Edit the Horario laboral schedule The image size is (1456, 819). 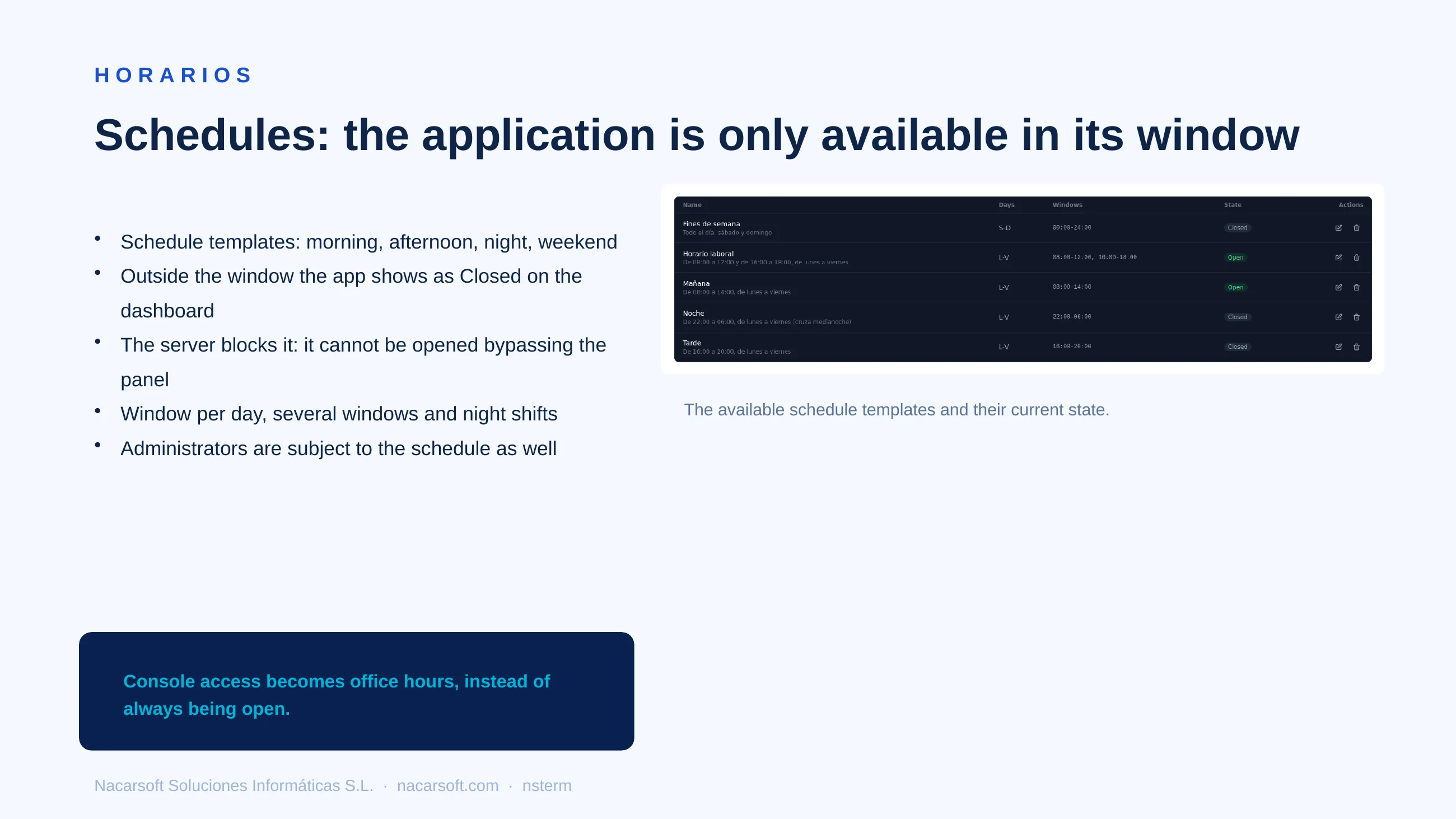[1338, 258]
